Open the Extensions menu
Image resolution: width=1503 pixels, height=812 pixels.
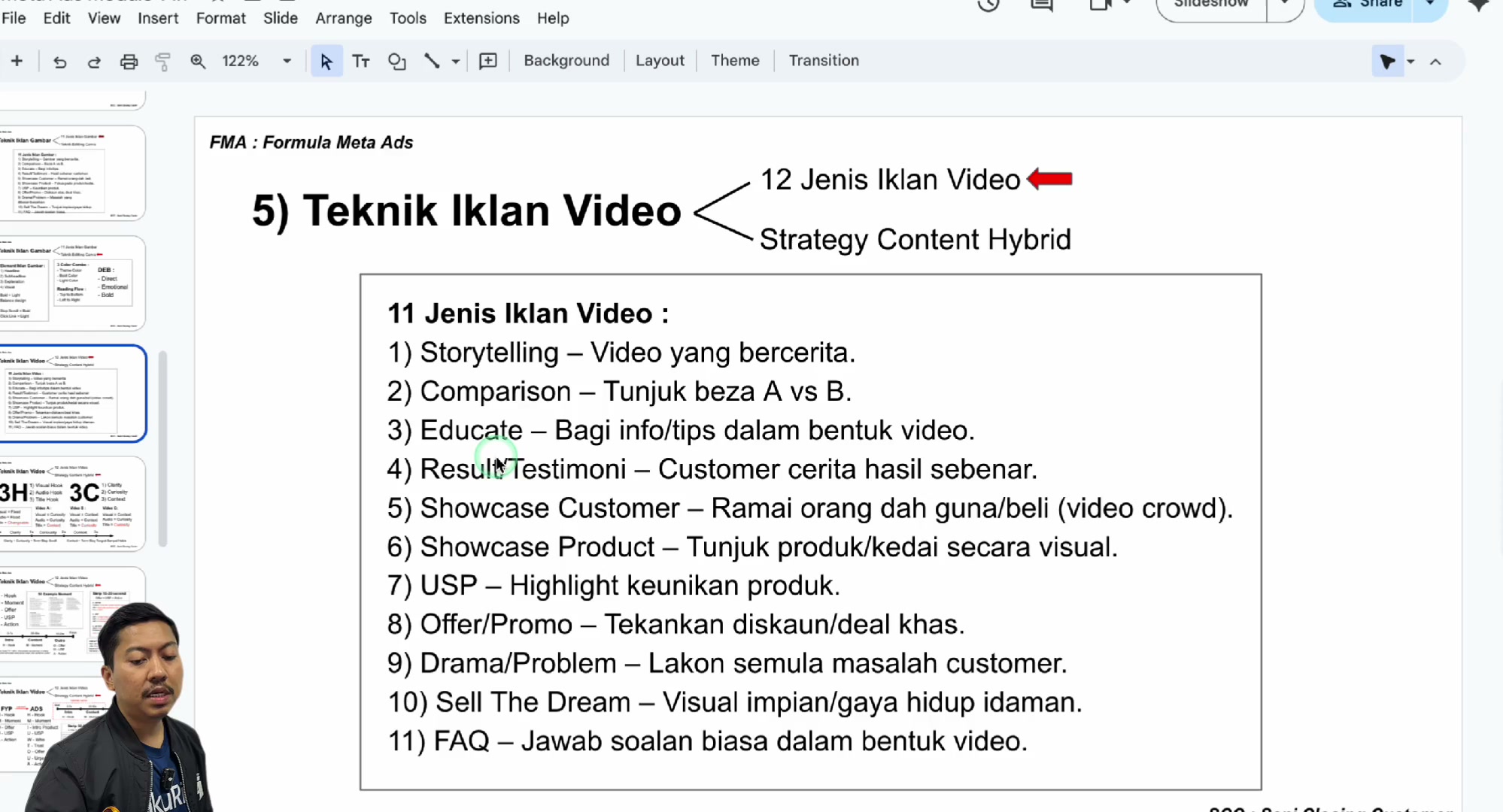point(481,18)
